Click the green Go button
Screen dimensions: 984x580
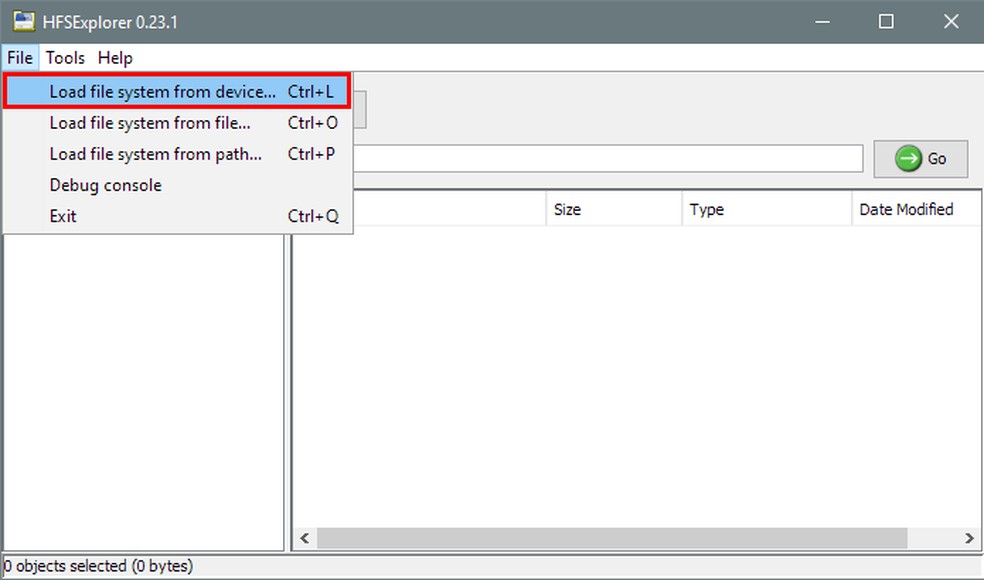[921, 159]
